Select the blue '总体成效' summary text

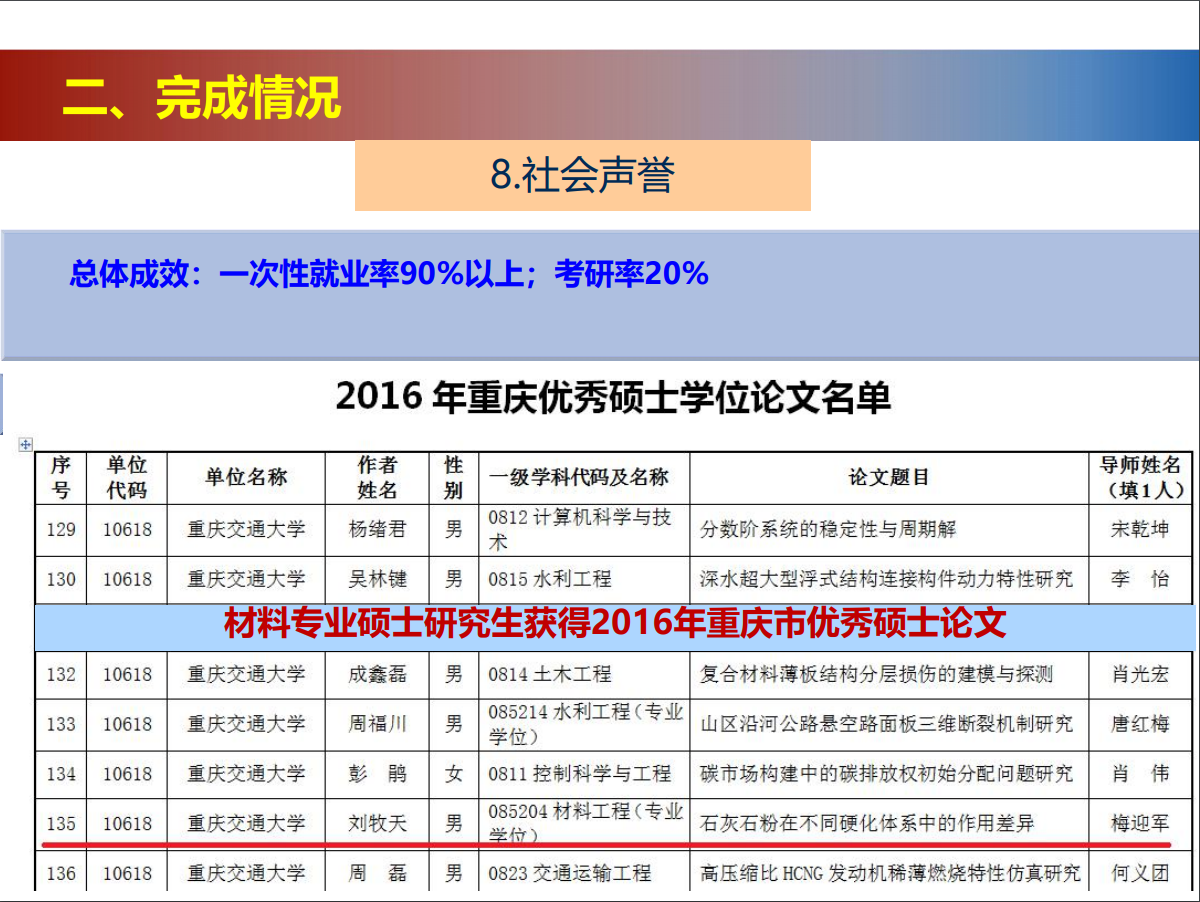[x=388, y=274]
